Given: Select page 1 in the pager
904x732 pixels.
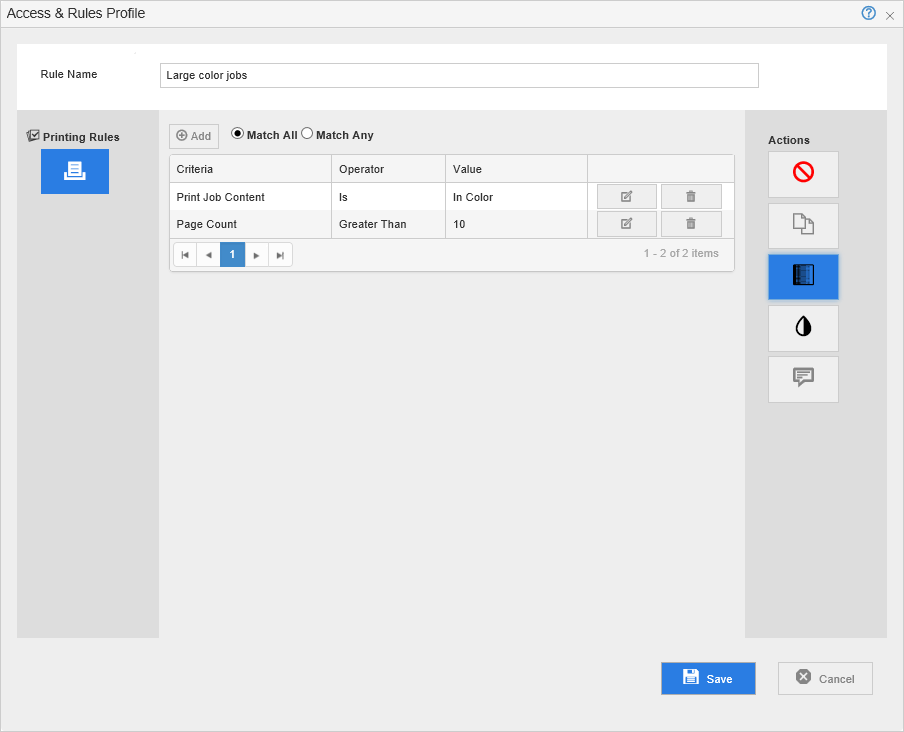Looking at the screenshot, I should point(232,255).
